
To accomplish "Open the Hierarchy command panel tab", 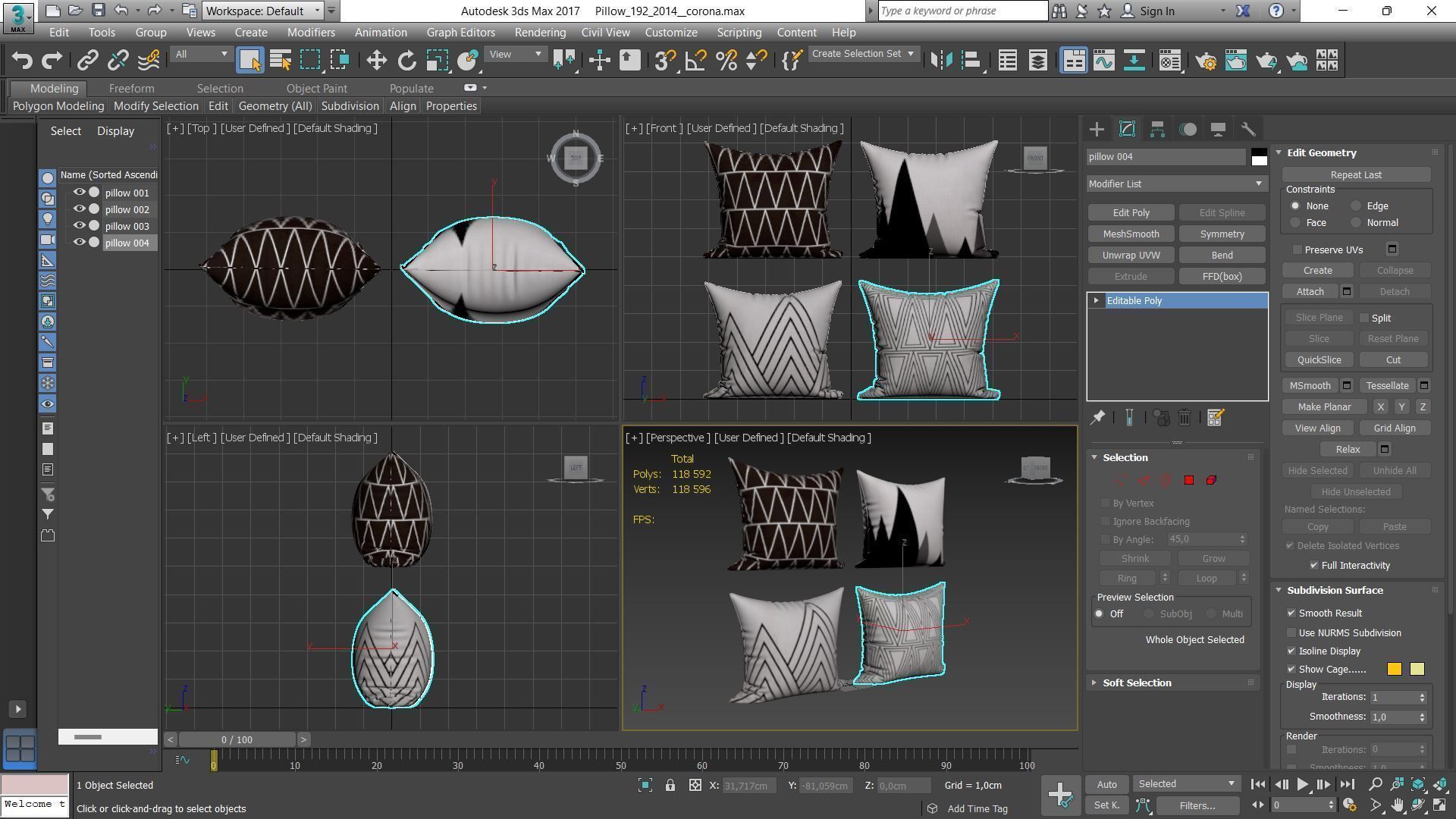I will [1157, 129].
